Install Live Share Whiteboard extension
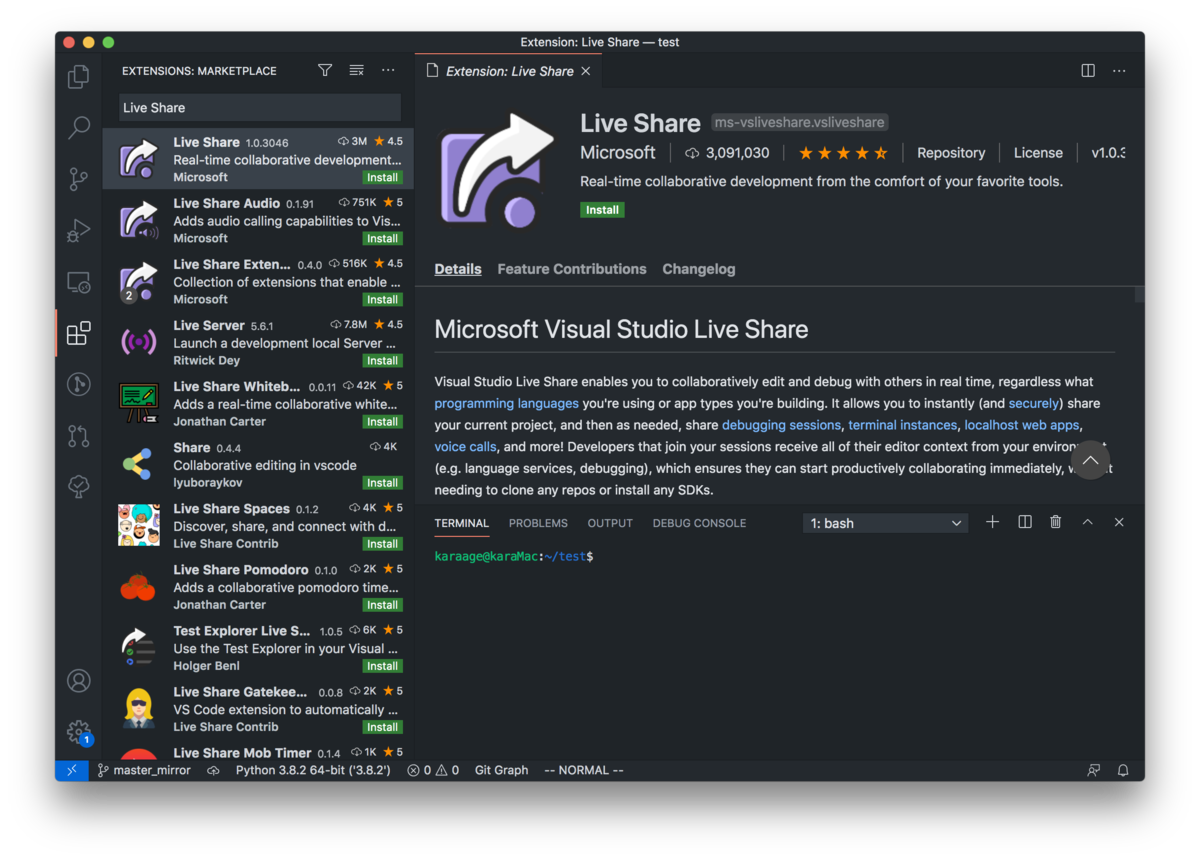 coord(382,421)
